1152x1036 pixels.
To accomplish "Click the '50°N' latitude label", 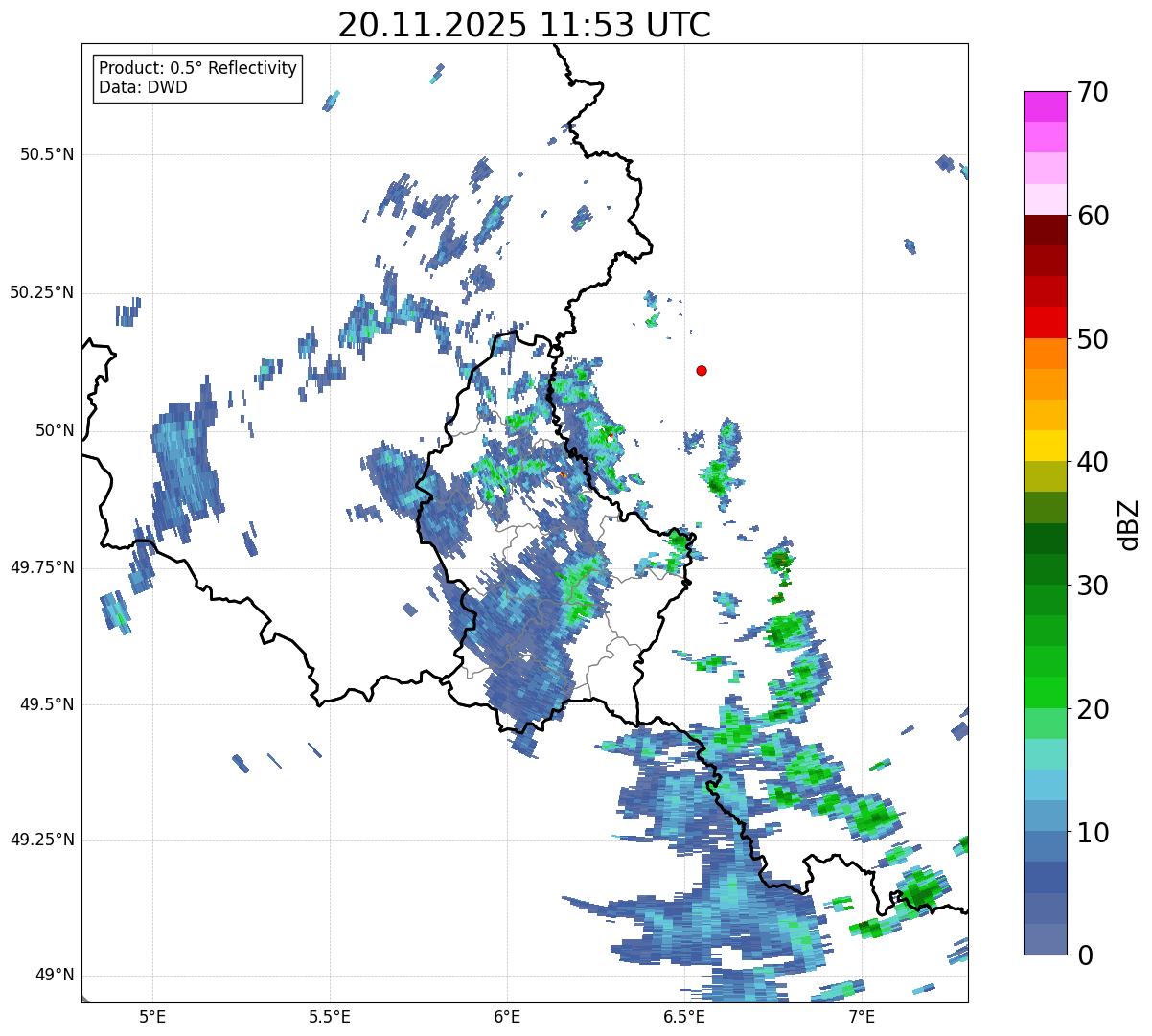I will point(55,431).
